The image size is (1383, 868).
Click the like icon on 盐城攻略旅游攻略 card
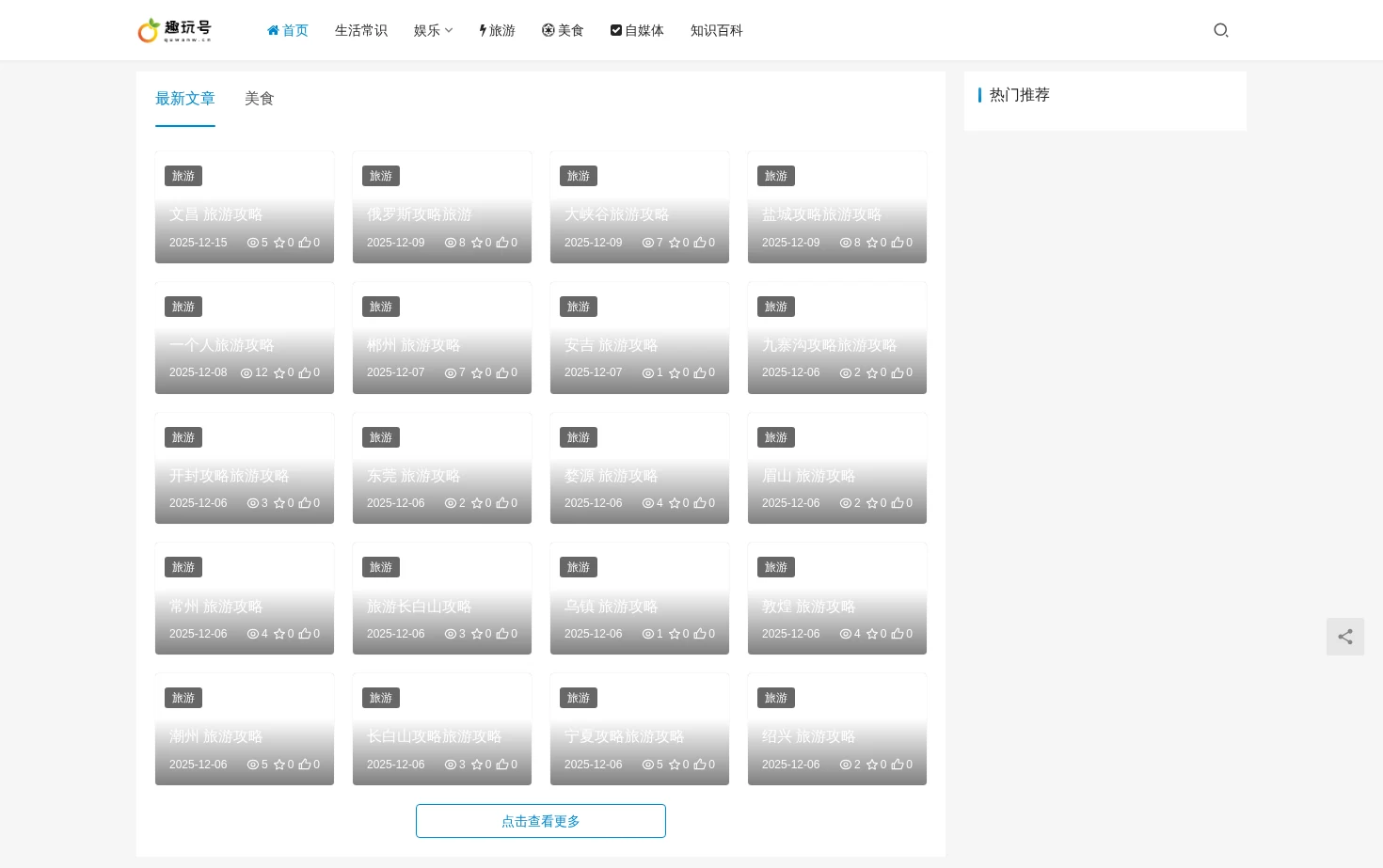898,243
